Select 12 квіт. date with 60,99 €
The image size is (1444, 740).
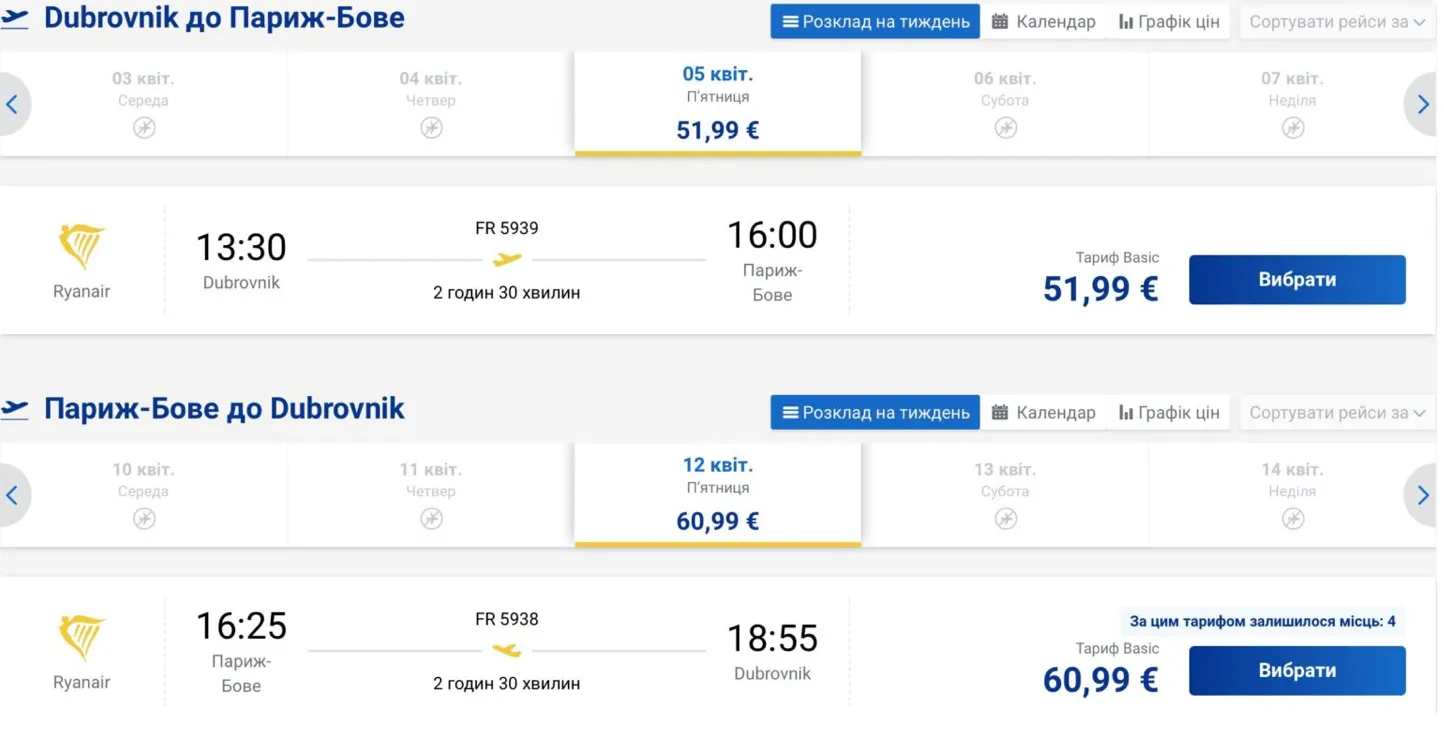(x=717, y=495)
